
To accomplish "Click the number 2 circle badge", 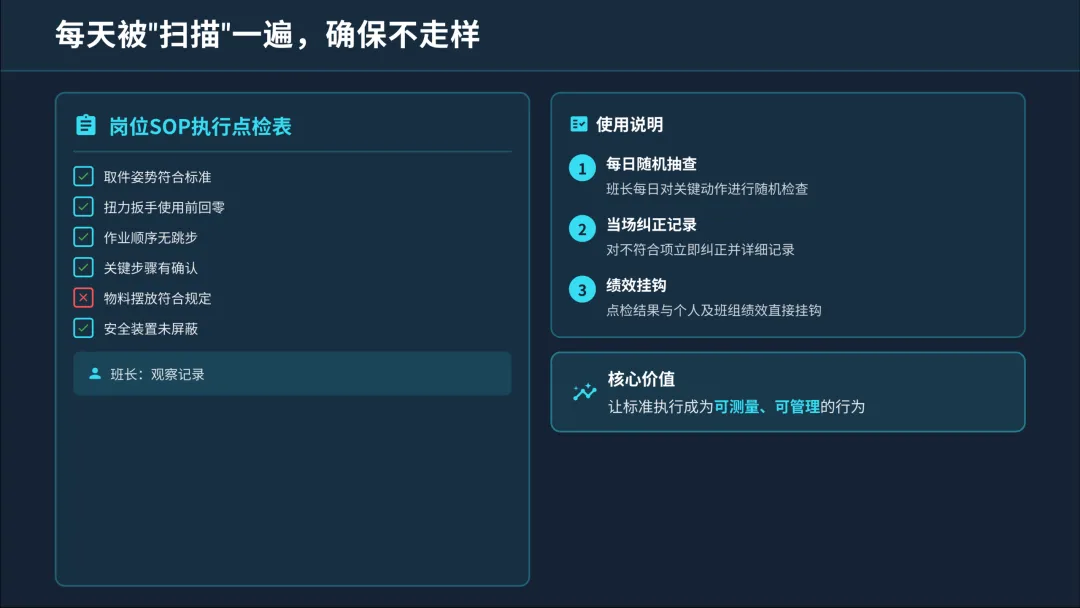I will [582, 229].
